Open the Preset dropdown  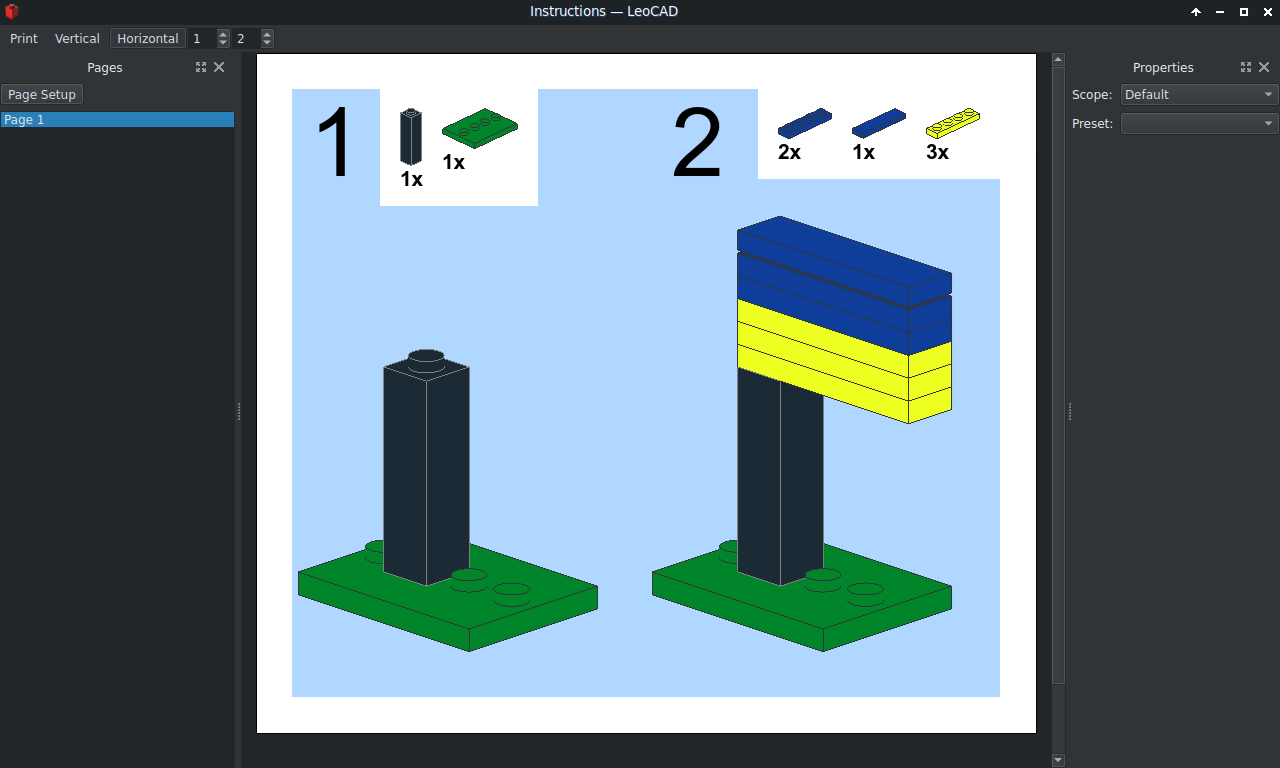click(x=1199, y=123)
